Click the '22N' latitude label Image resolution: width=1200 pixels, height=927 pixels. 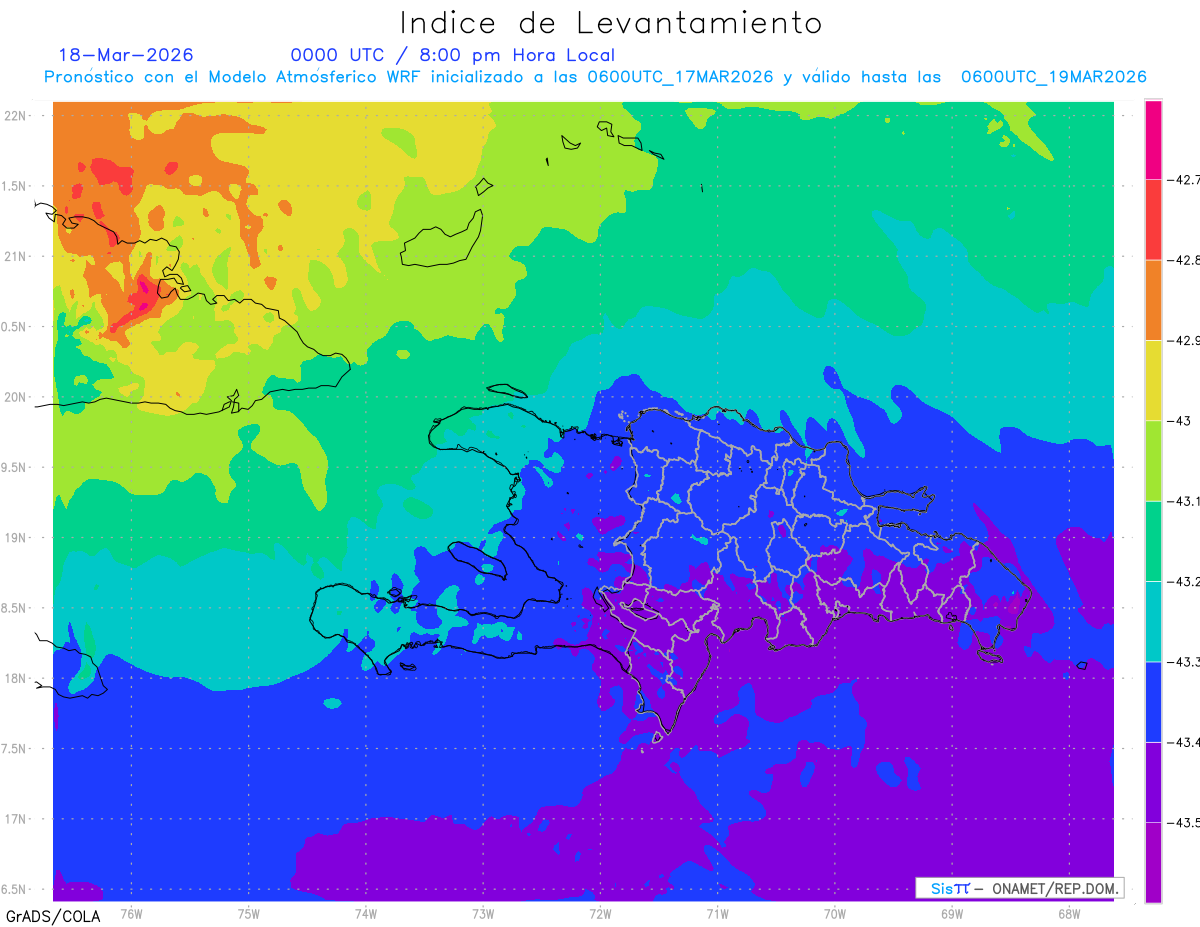pos(16,115)
